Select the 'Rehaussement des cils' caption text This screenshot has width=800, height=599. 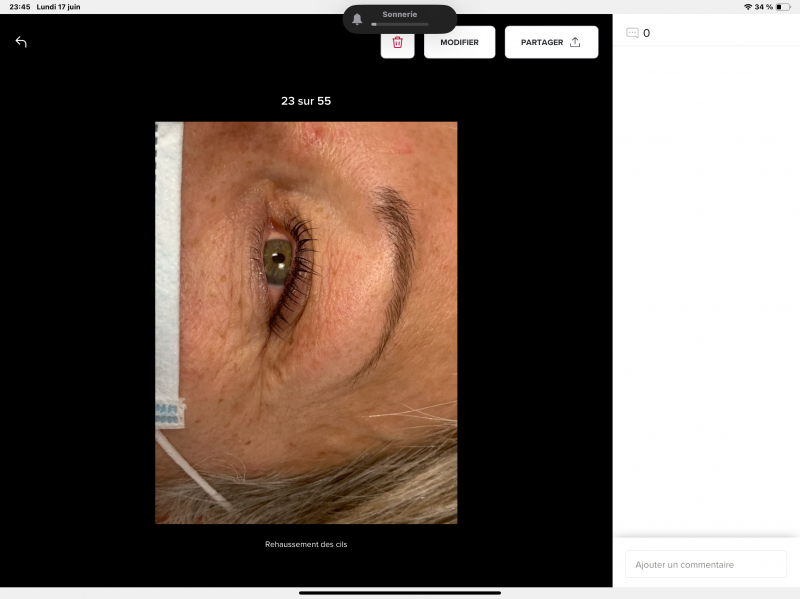click(306, 544)
